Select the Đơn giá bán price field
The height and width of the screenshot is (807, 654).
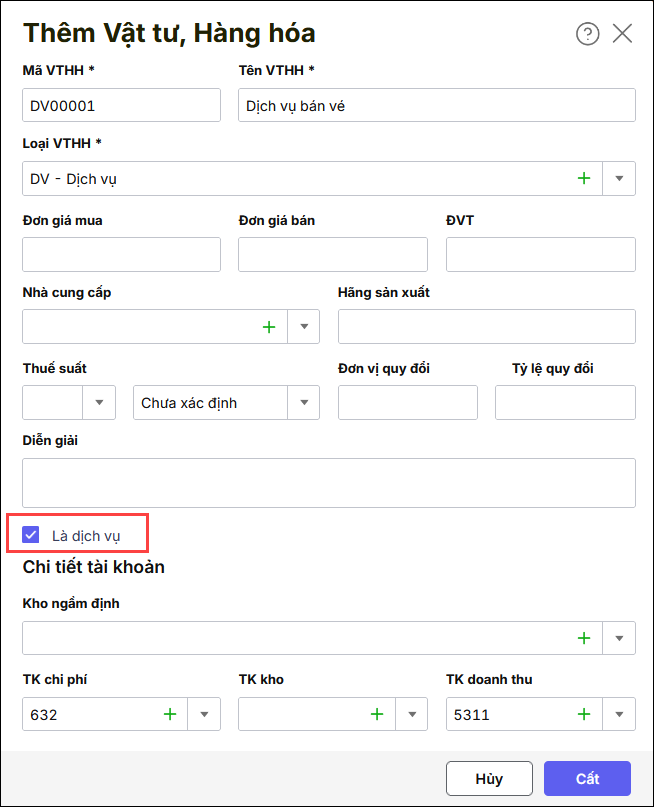(x=332, y=255)
